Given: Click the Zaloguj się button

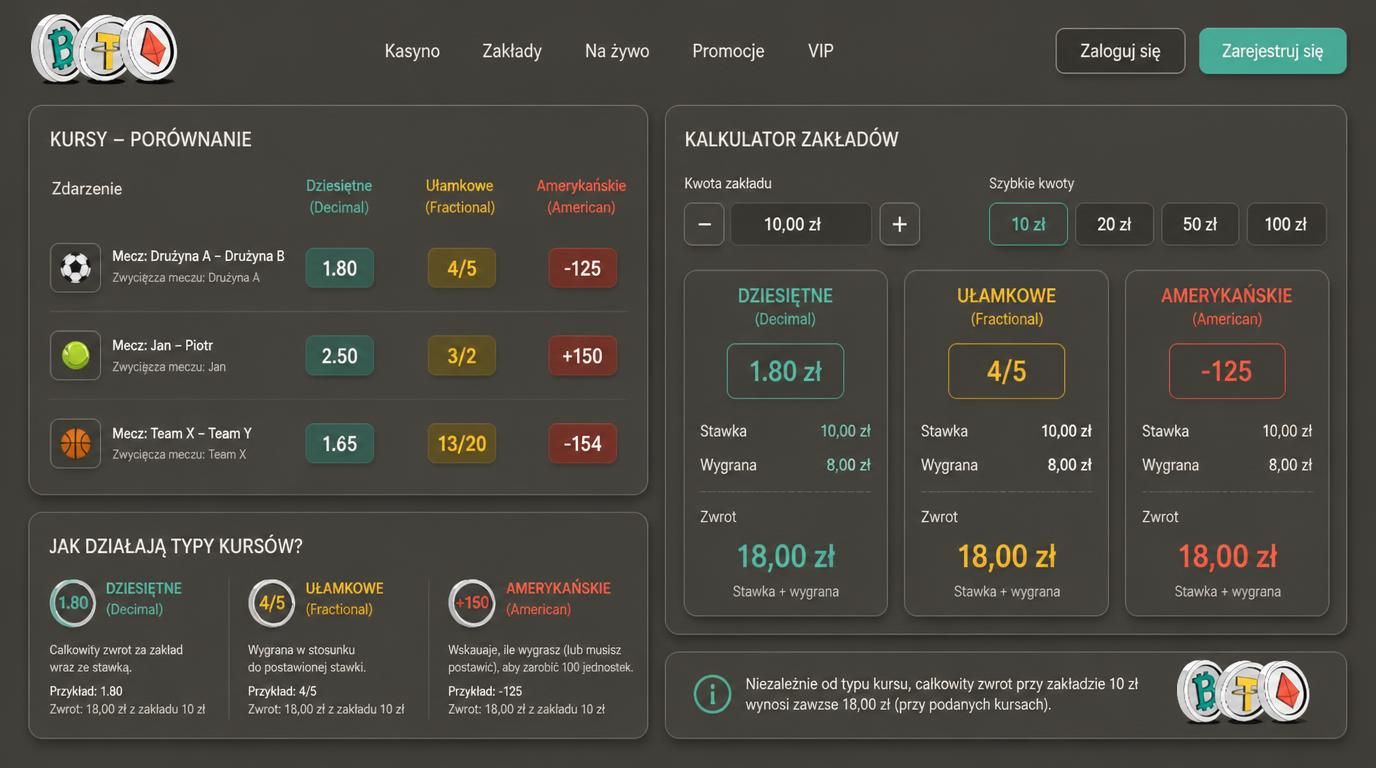Looking at the screenshot, I should coord(1120,51).
